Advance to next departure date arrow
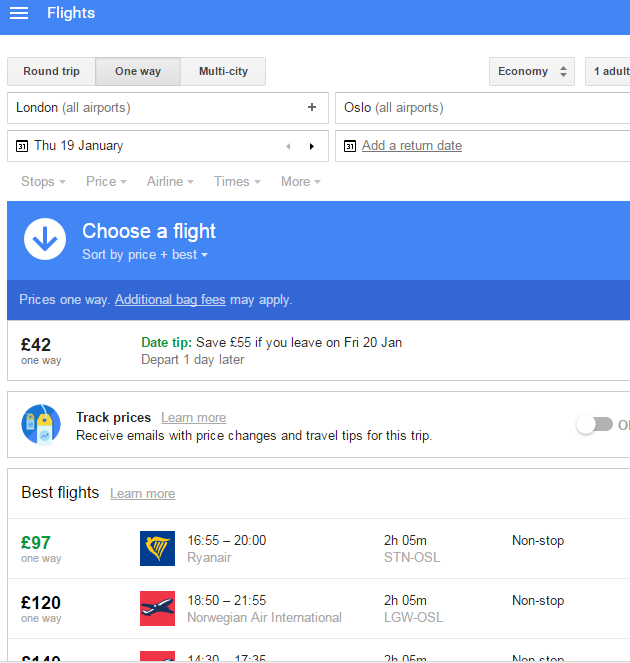The height and width of the screenshot is (663, 630). click(311, 146)
